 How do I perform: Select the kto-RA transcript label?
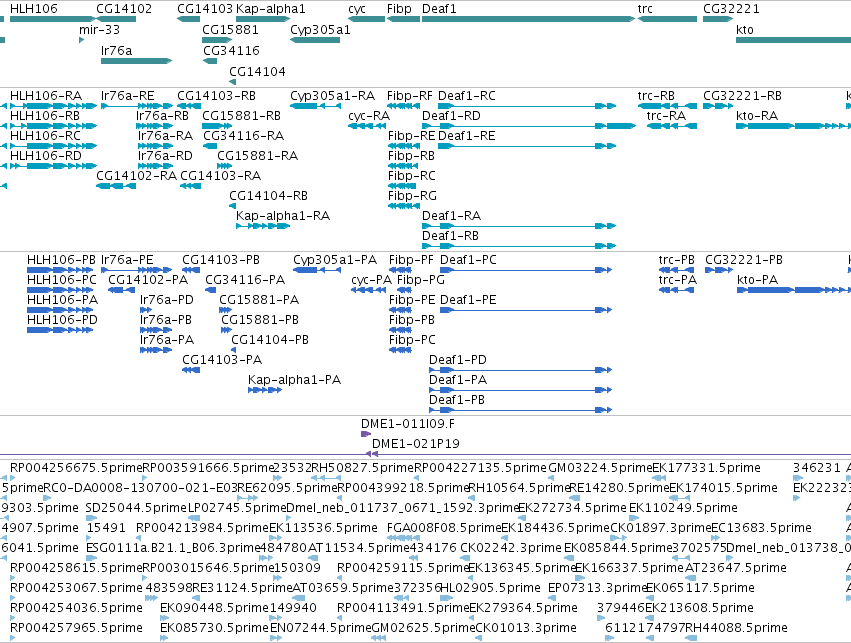(x=757, y=116)
